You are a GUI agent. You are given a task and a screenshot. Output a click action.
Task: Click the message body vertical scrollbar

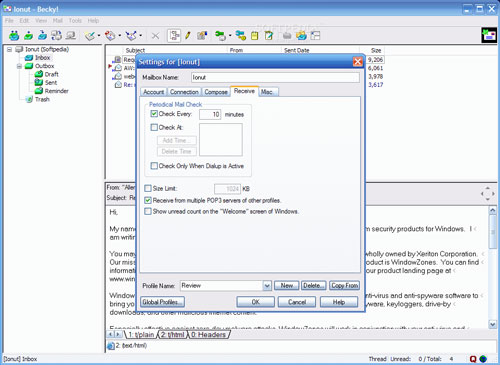click(x=493, y=267)
